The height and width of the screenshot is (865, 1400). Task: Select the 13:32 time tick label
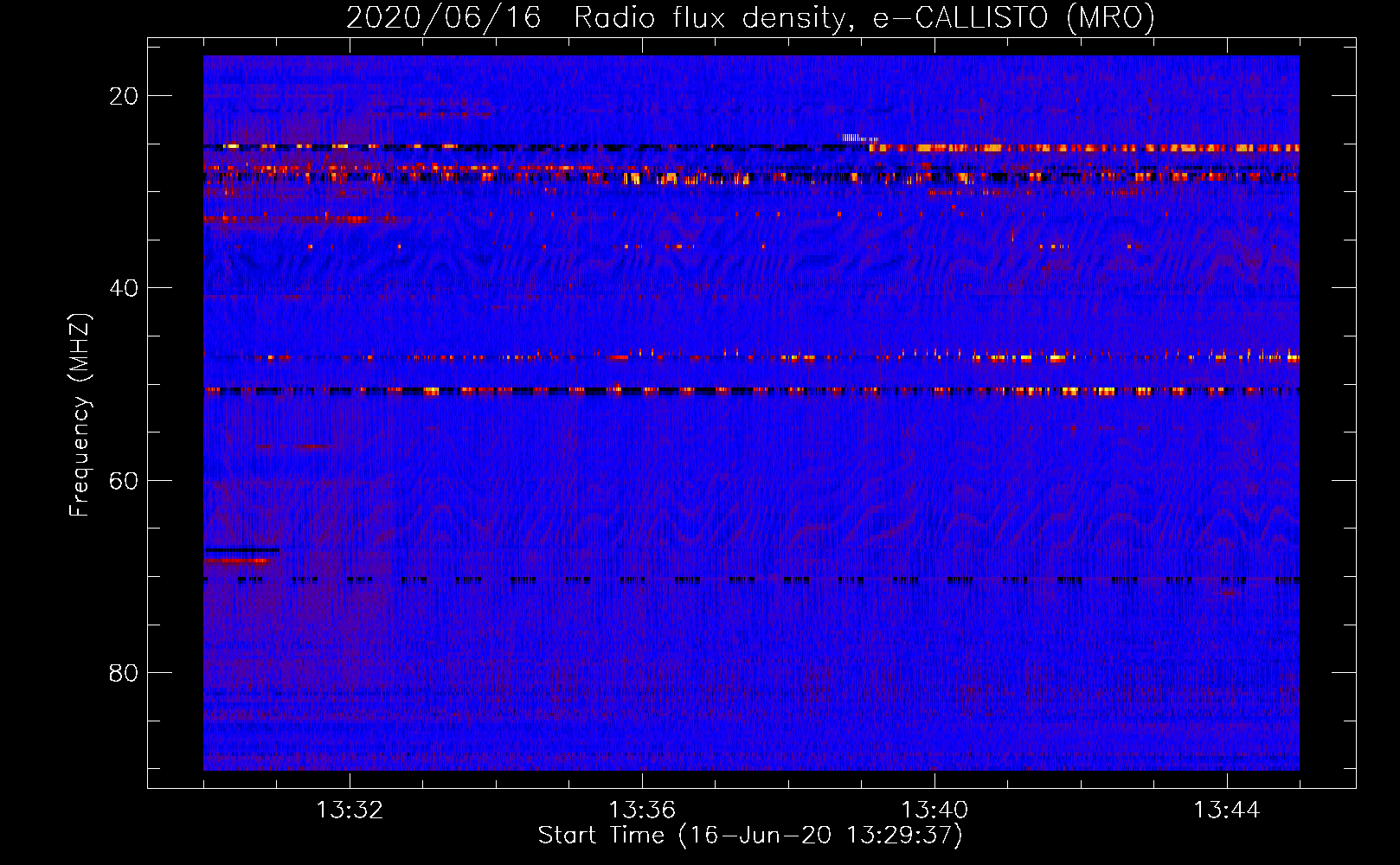click(x=350, y=811)
